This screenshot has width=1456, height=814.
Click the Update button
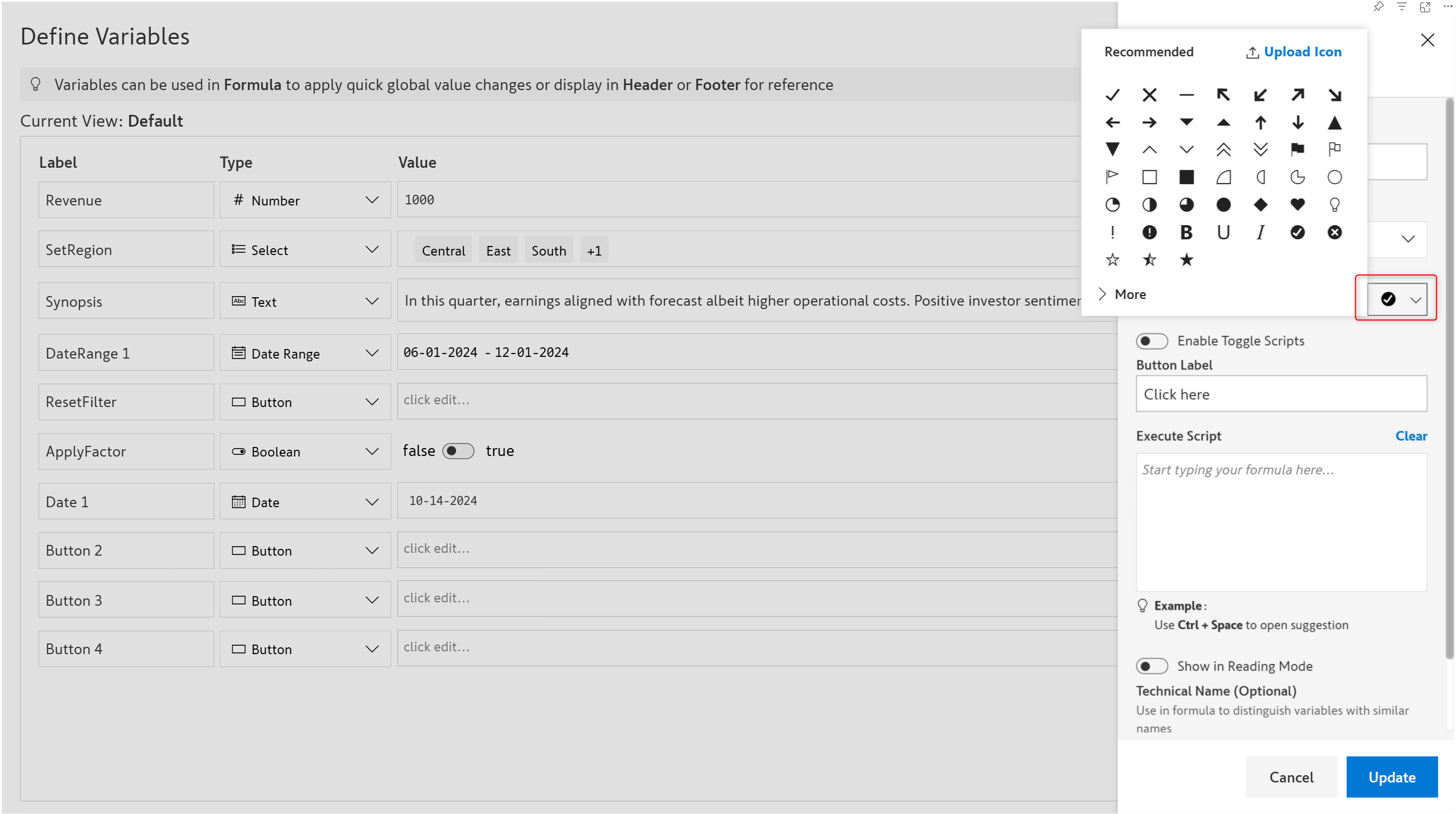tap(1391, 777)
